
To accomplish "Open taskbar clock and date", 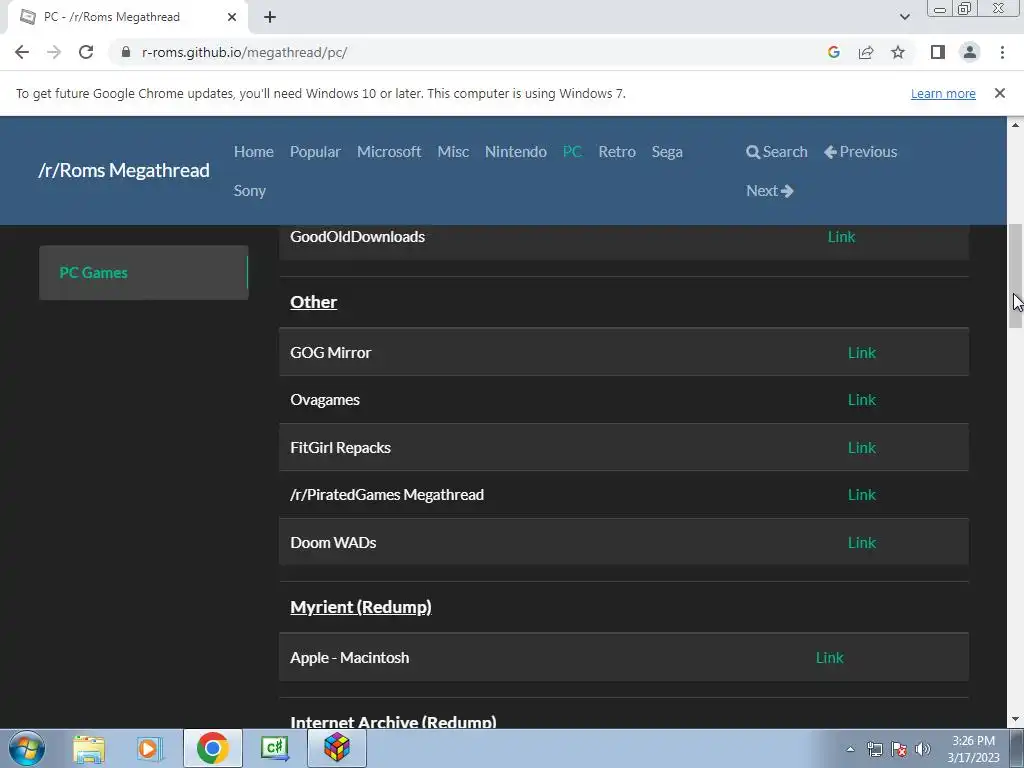I will [973, 749].
